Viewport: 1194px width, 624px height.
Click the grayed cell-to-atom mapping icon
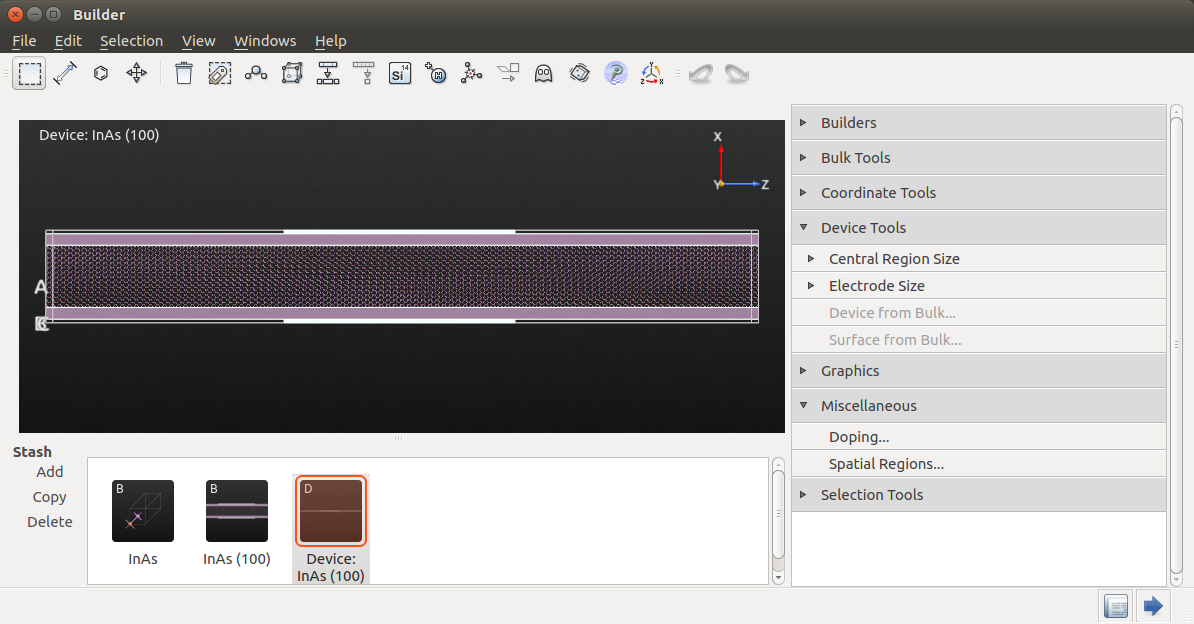coord(364,73)
